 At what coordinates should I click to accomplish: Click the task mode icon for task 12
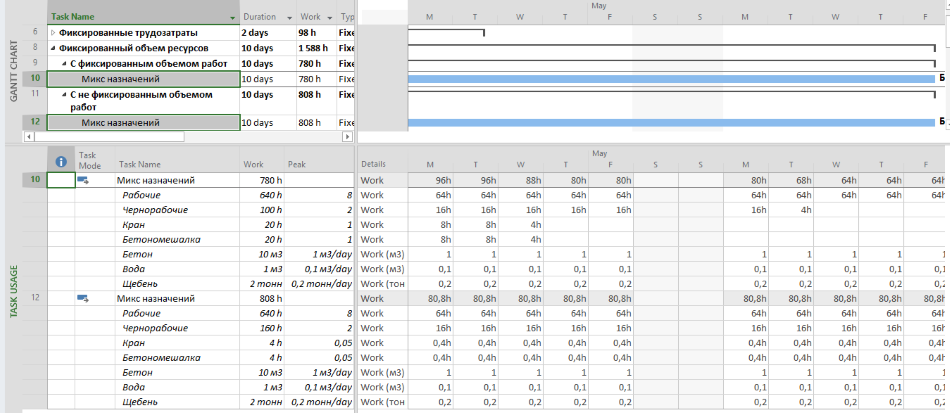pos(82,298)
